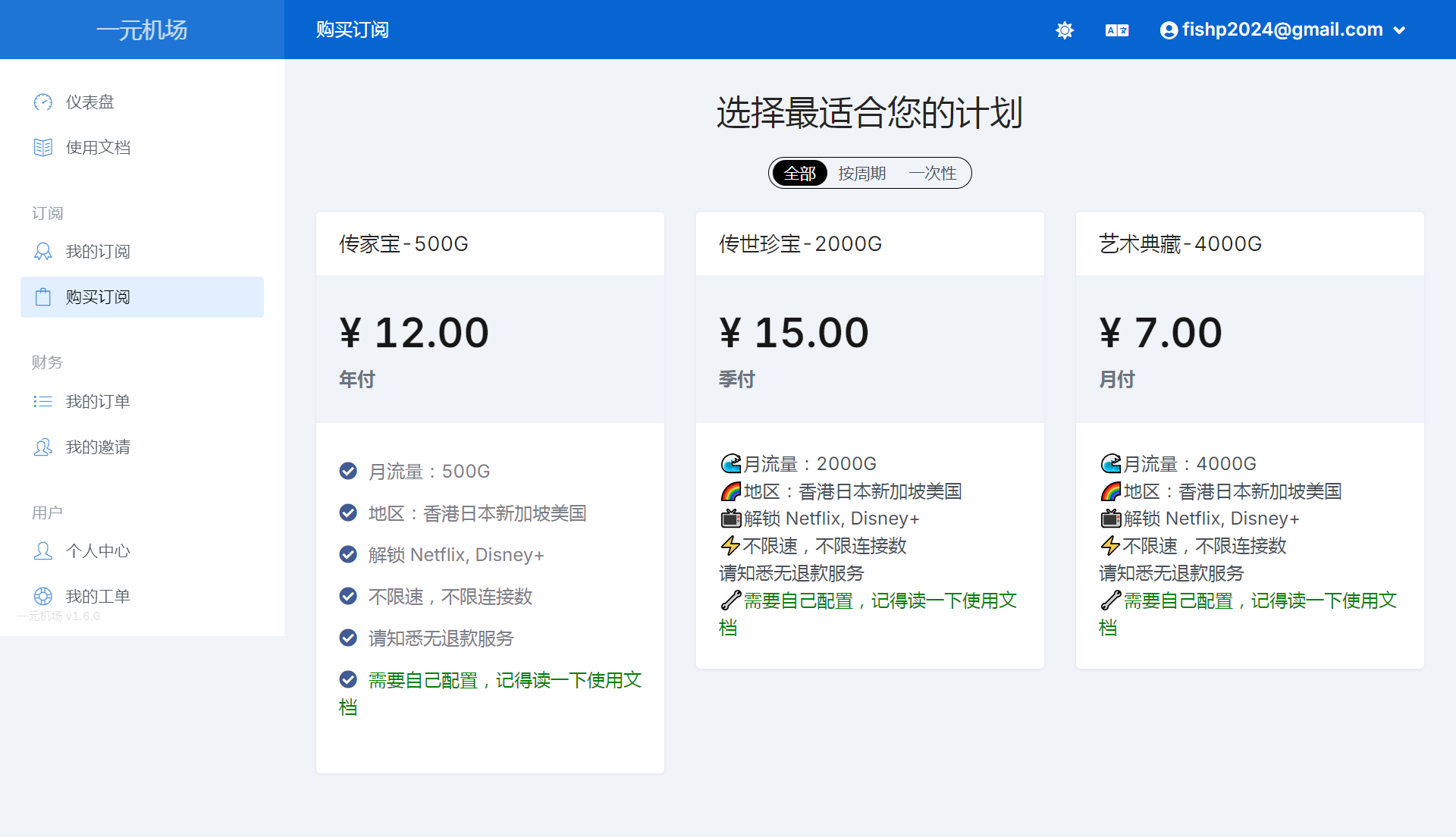This screenshot has width=1456, height=837.
Task: Open 个人中心 in the sidebar
Action: tap(98, 551)
